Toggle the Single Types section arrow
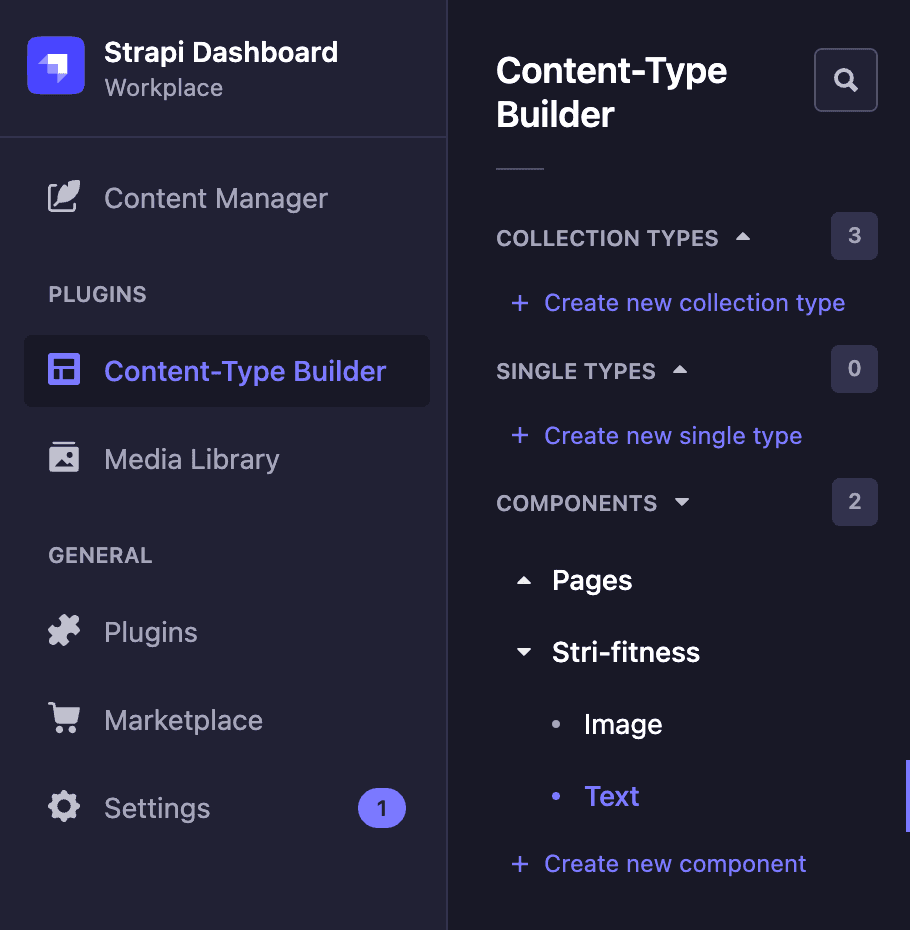The image size is (910, 930). [x=680, y=370]
